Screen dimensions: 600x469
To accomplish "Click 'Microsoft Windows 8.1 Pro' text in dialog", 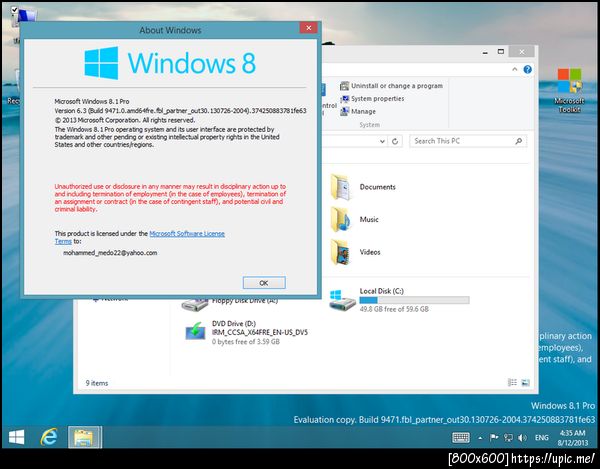I will (92, 101).
